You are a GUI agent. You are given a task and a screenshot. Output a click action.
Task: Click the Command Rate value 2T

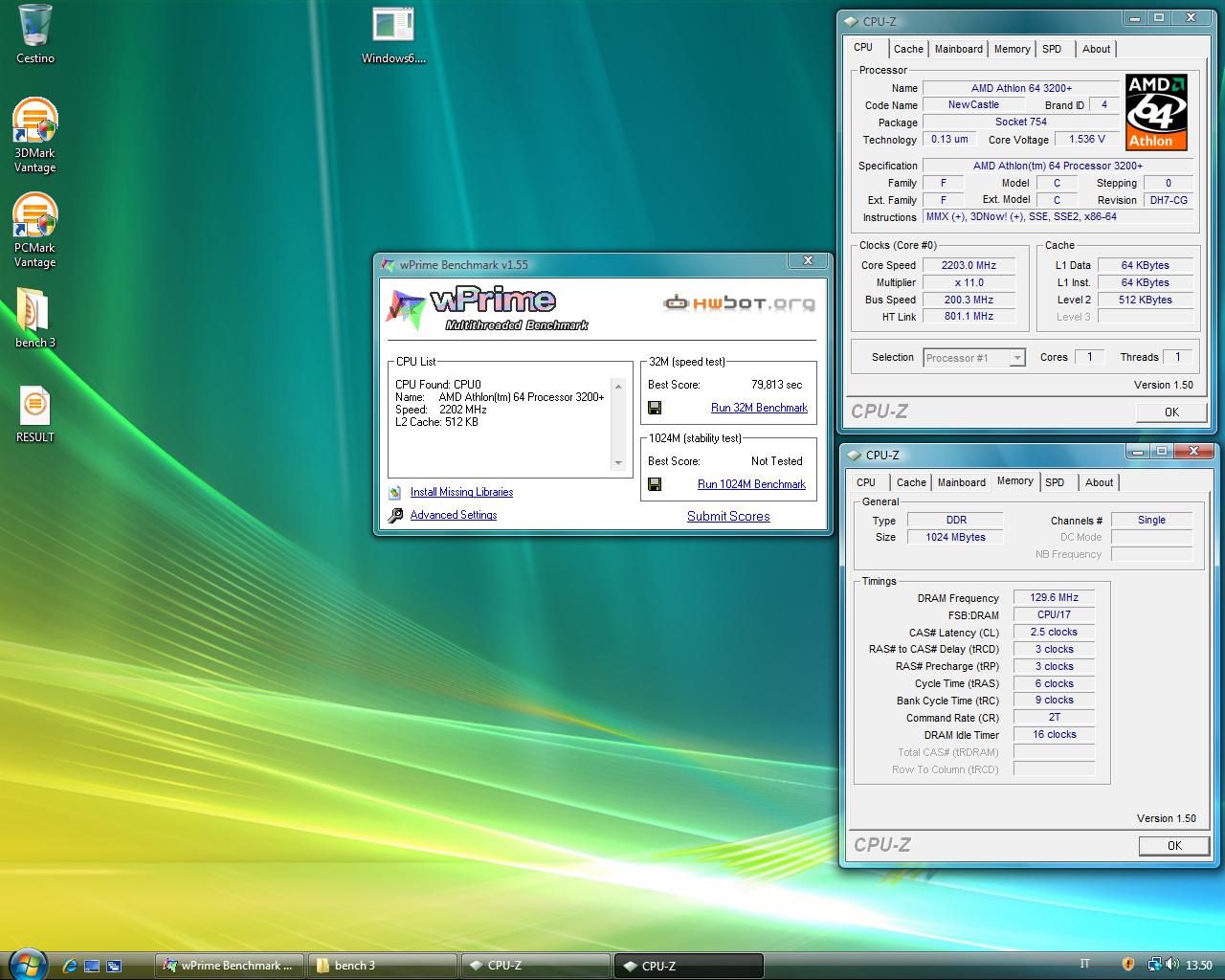click(x=1054, y=717)
